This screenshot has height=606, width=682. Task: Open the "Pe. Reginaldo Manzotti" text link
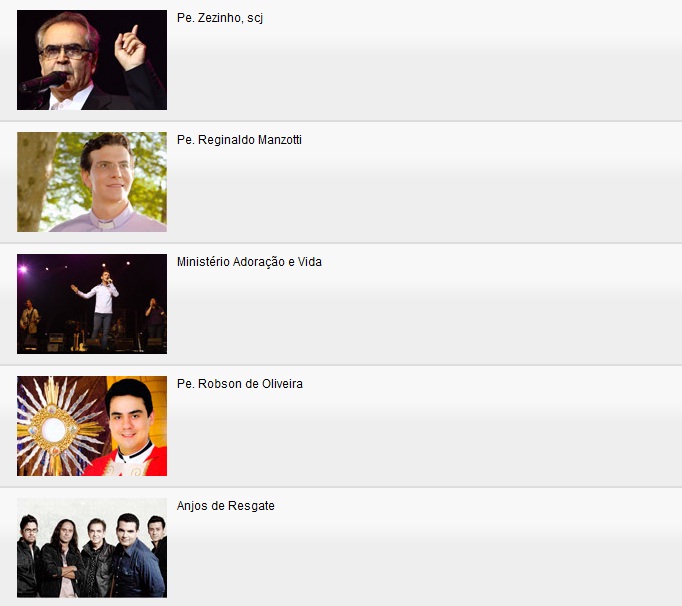[239, 140]
